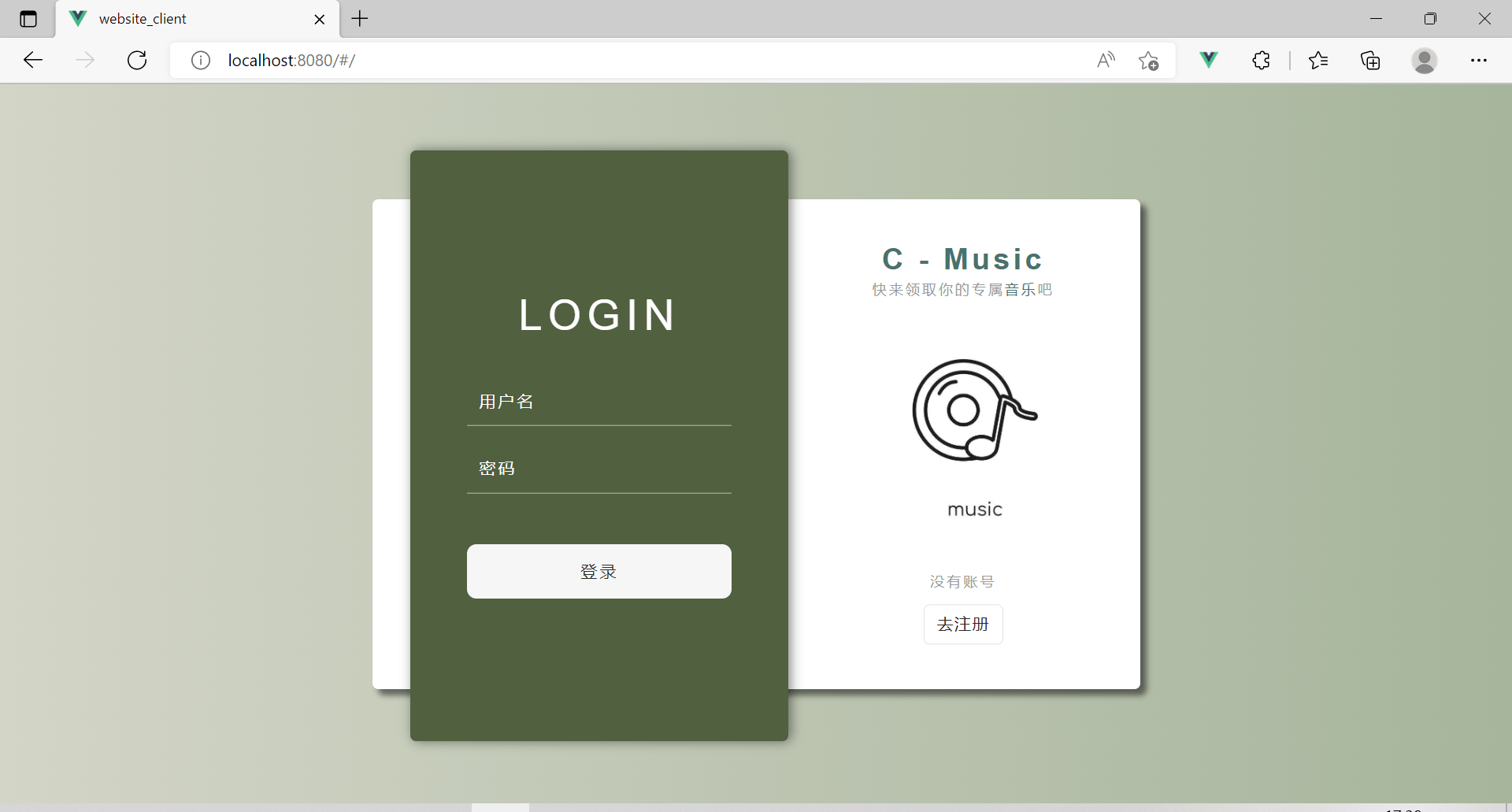
Task: Minimize the browser window
Action: click(1377, 19)
